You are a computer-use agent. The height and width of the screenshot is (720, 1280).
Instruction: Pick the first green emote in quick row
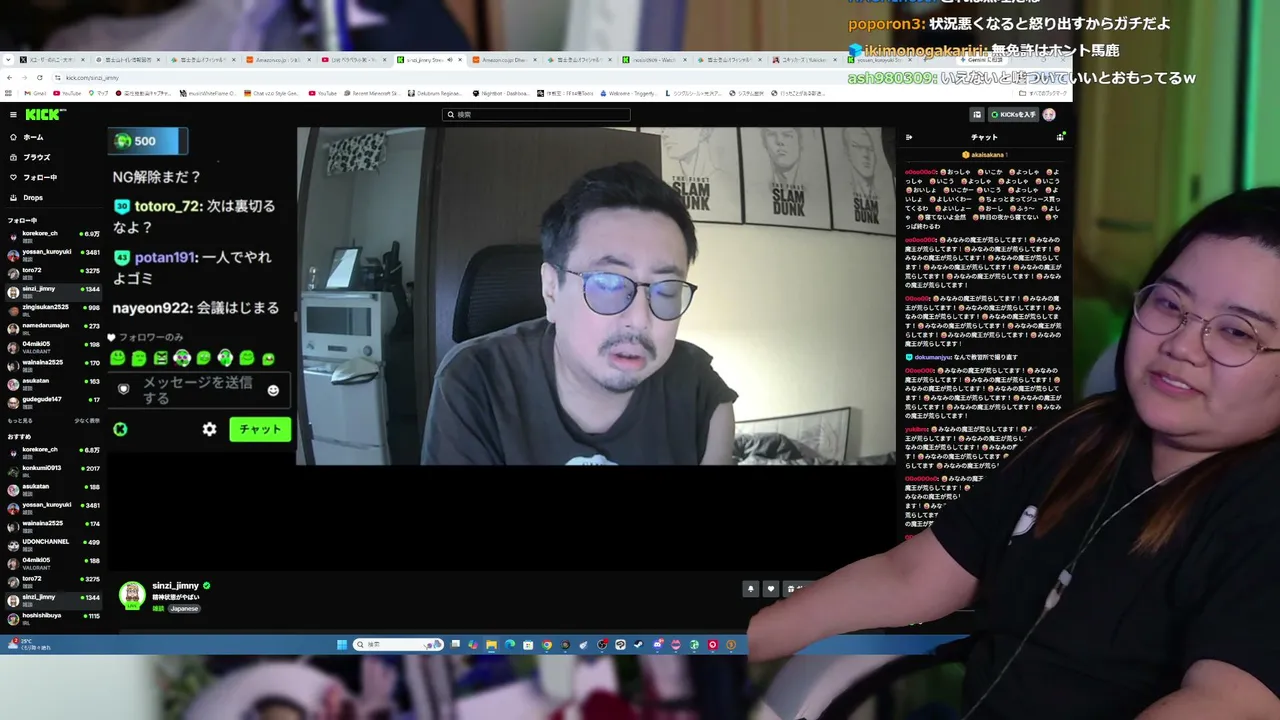pos(118,358)
